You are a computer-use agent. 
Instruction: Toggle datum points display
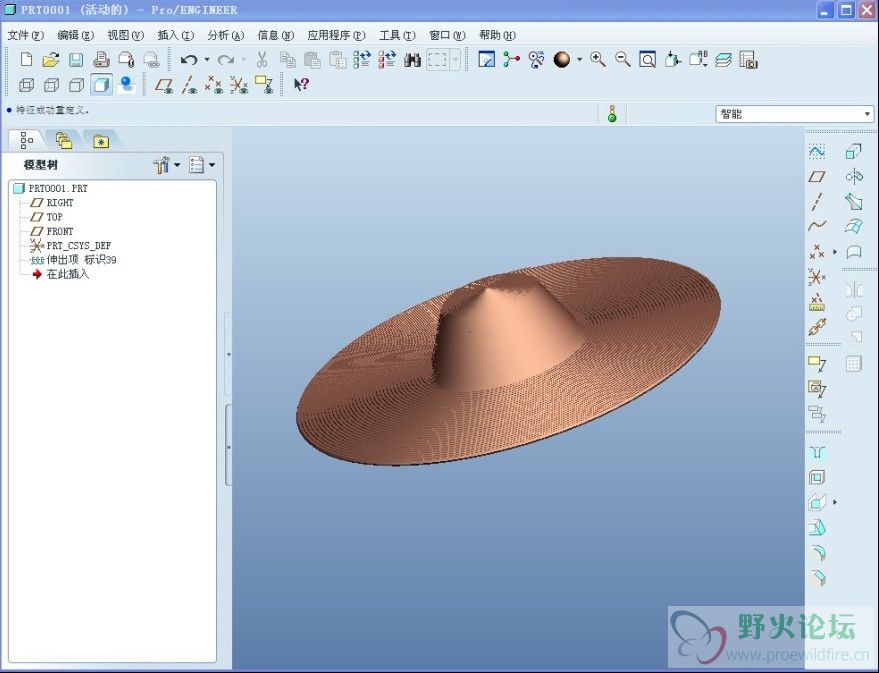tap(214, 85)
